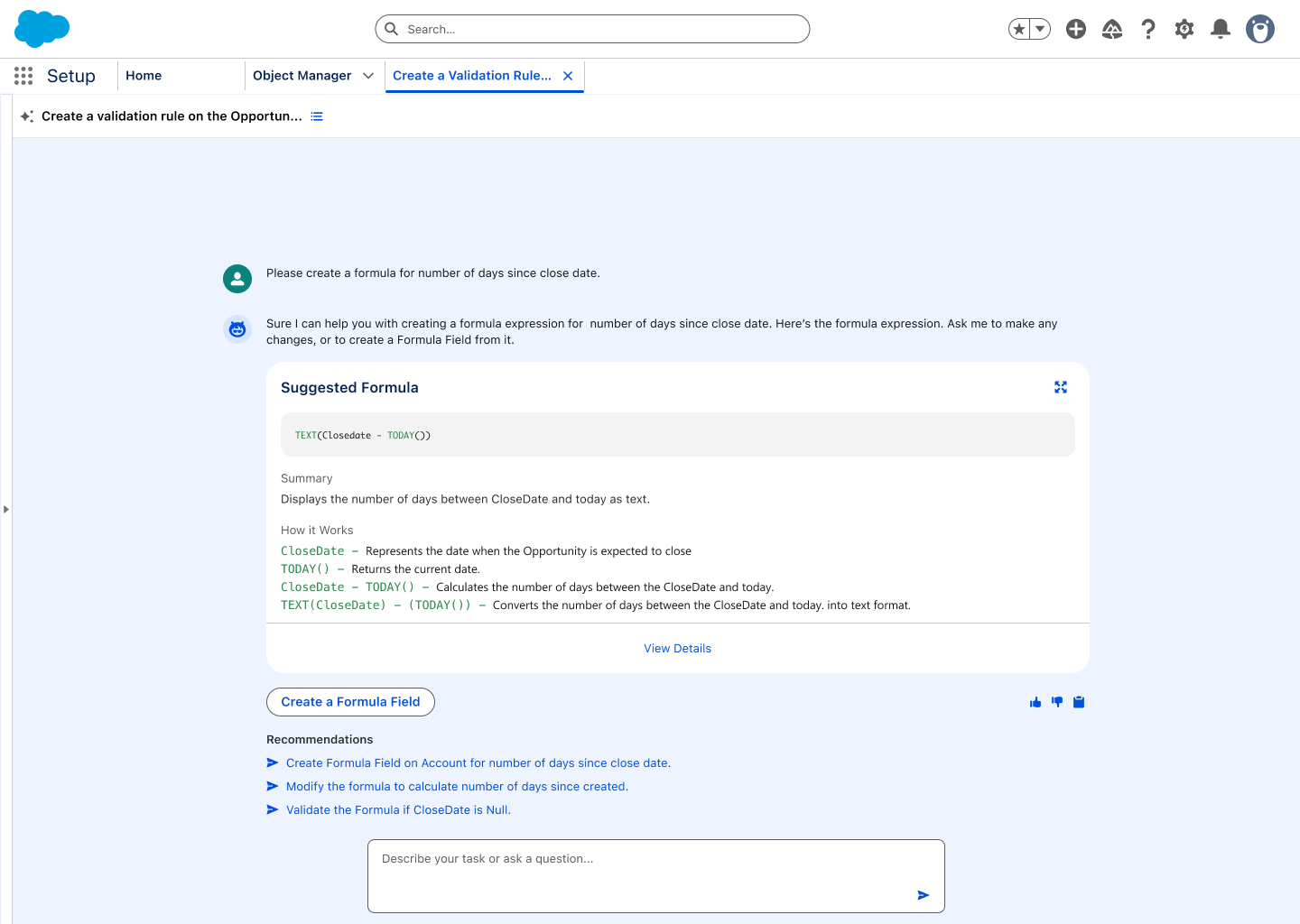Click the favorites star icon

click(1019, 29)
